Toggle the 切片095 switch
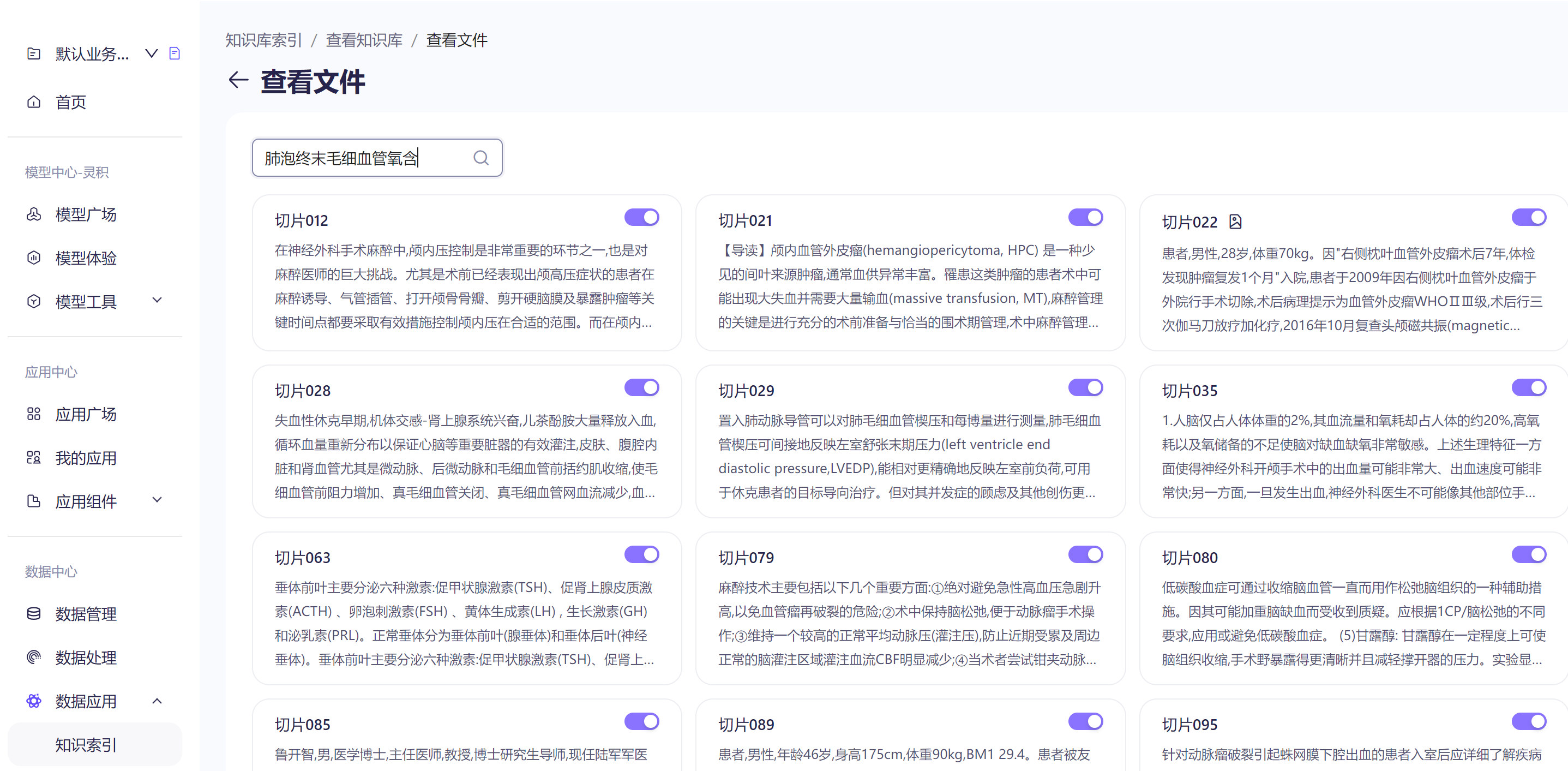Image resolution: width=1568 pixels, height=771 pixels. click(x=1528, y=722)
